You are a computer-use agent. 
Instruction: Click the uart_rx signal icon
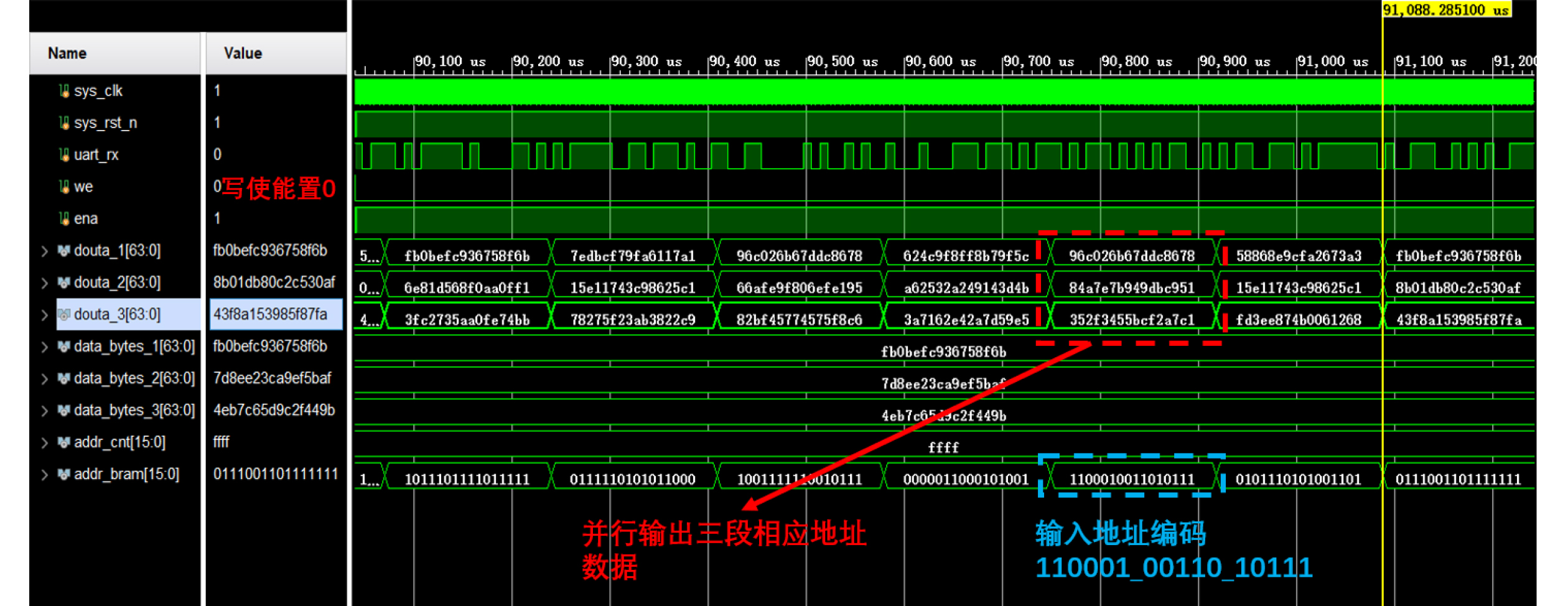click(63, 155)
